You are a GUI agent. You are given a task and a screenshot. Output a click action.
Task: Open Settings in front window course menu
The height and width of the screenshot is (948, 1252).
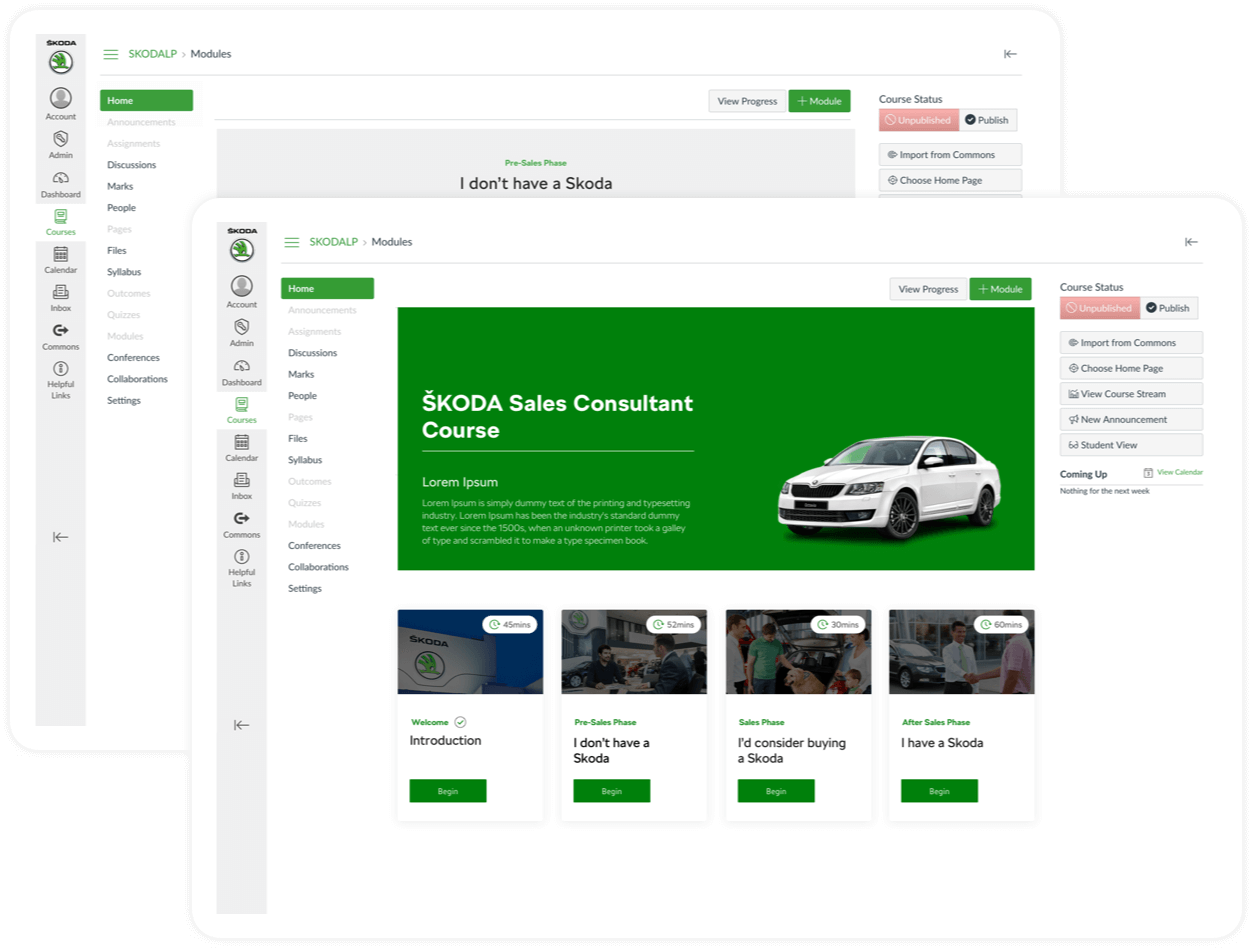[x=305, y=589]
